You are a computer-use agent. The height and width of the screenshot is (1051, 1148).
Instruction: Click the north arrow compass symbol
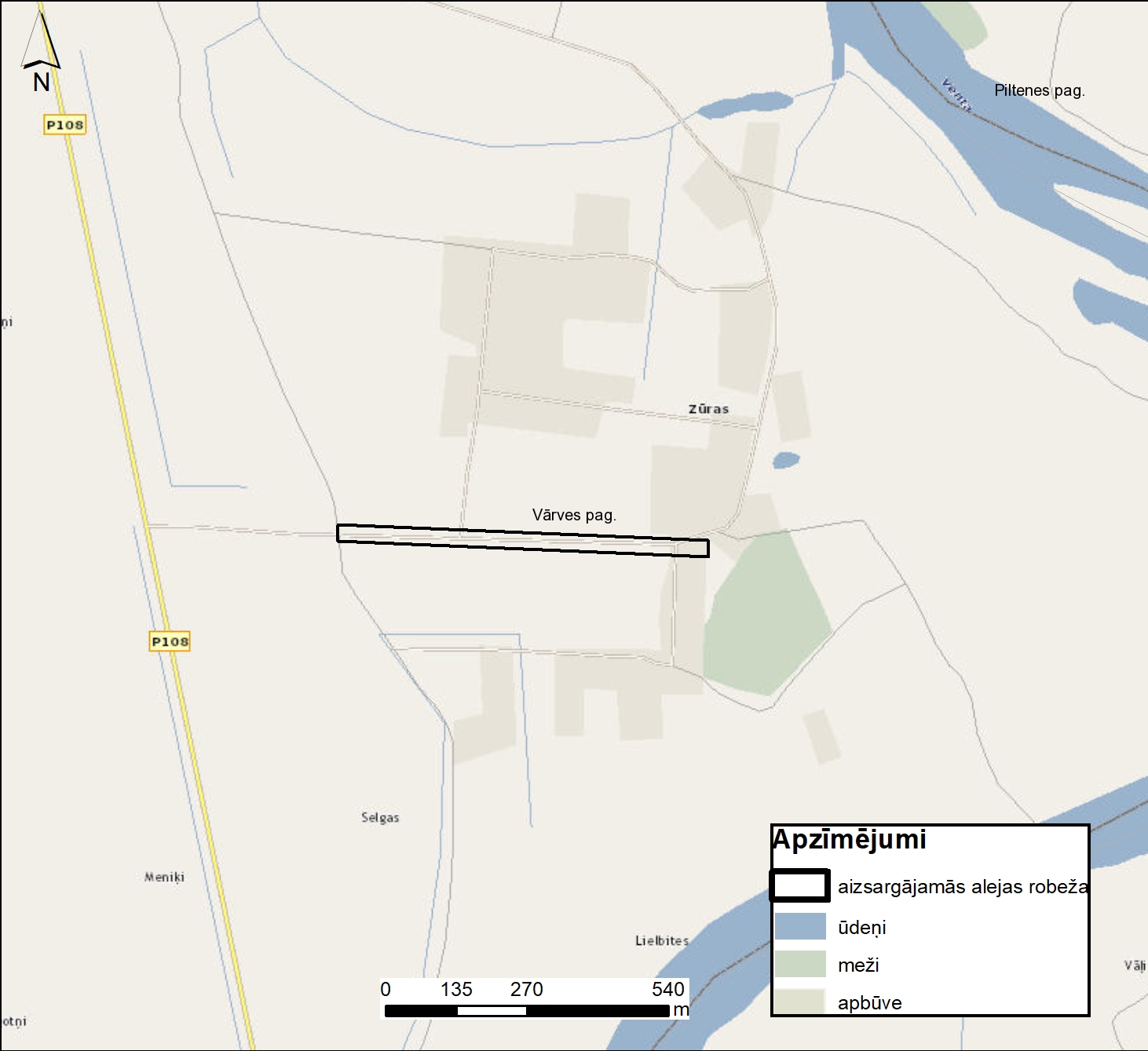41,49
